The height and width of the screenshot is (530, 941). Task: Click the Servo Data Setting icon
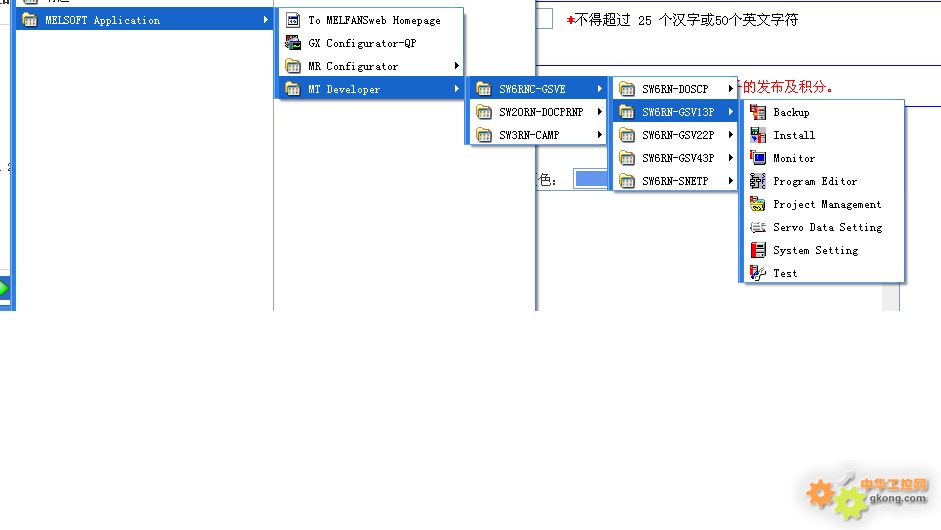point(757,227)
